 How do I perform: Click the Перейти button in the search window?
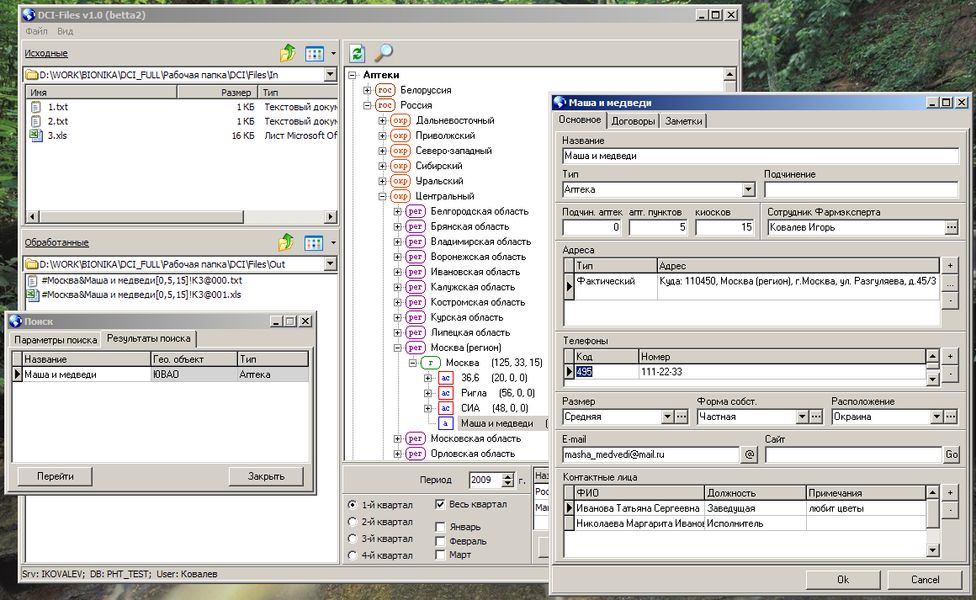click(x=55, y=476)
